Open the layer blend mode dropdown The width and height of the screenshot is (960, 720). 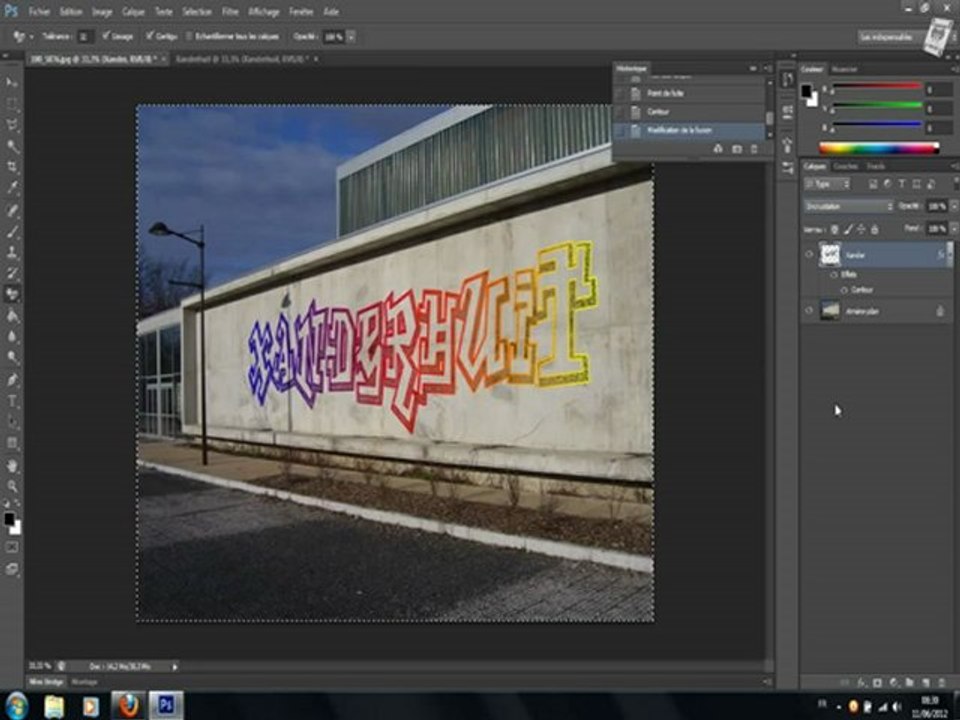tap(849, 206)
